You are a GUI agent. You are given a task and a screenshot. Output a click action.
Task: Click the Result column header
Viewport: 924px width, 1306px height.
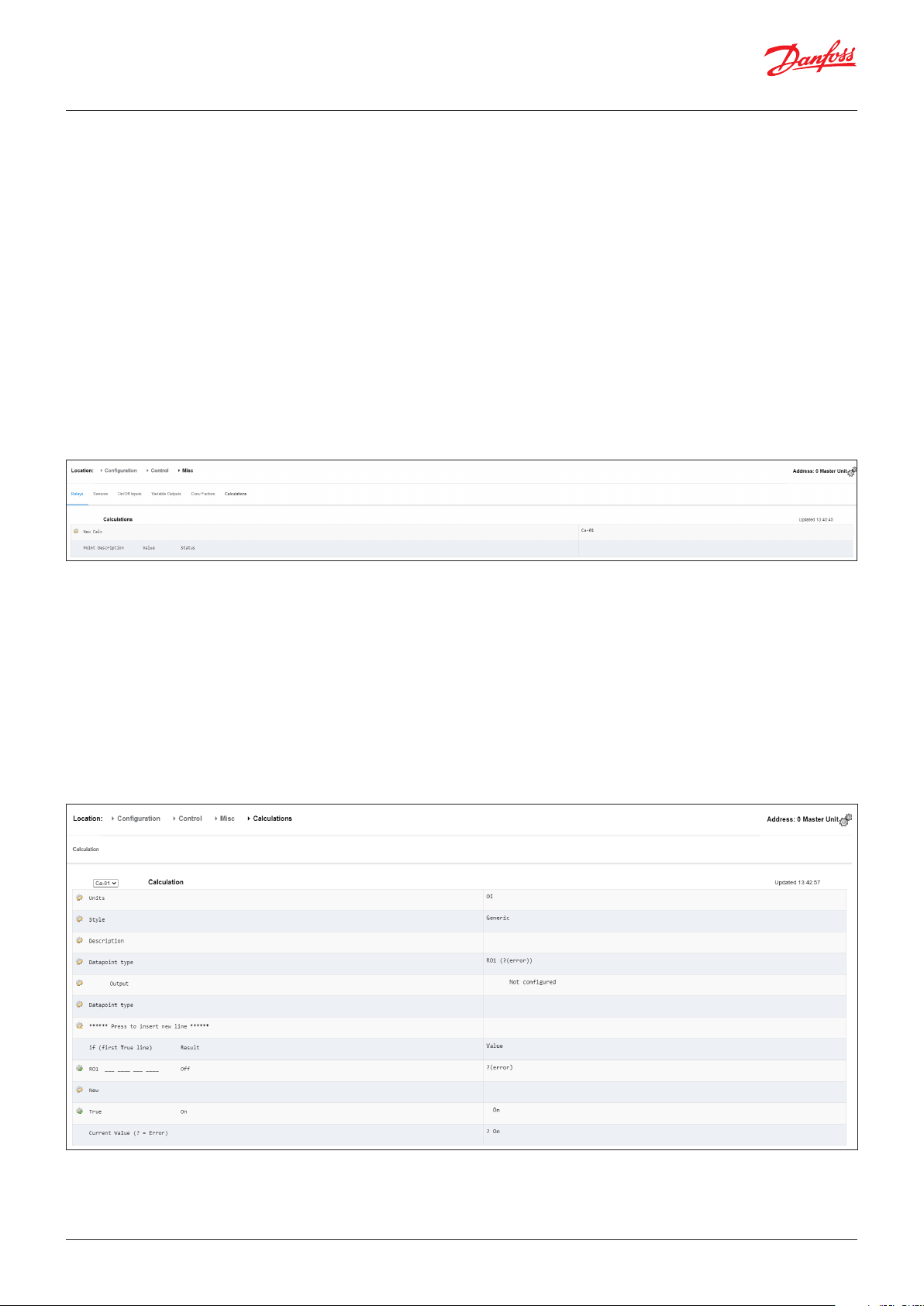[190, 1048]
